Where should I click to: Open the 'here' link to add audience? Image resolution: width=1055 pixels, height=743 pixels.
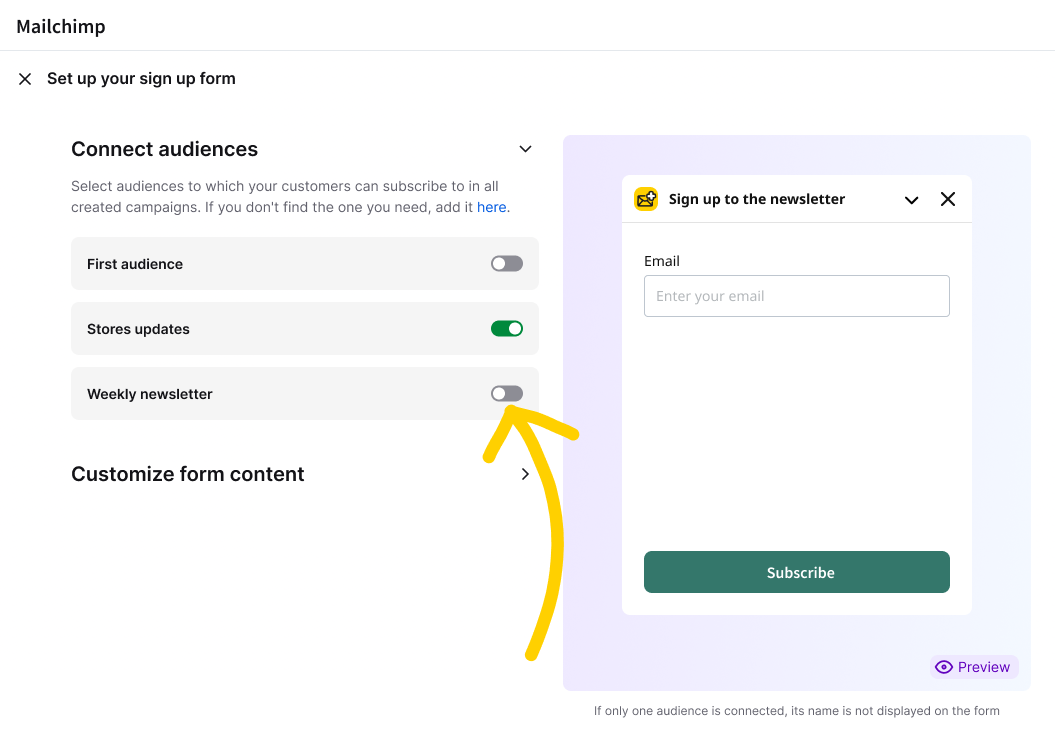pyautogui.click(x=491, y=207)
